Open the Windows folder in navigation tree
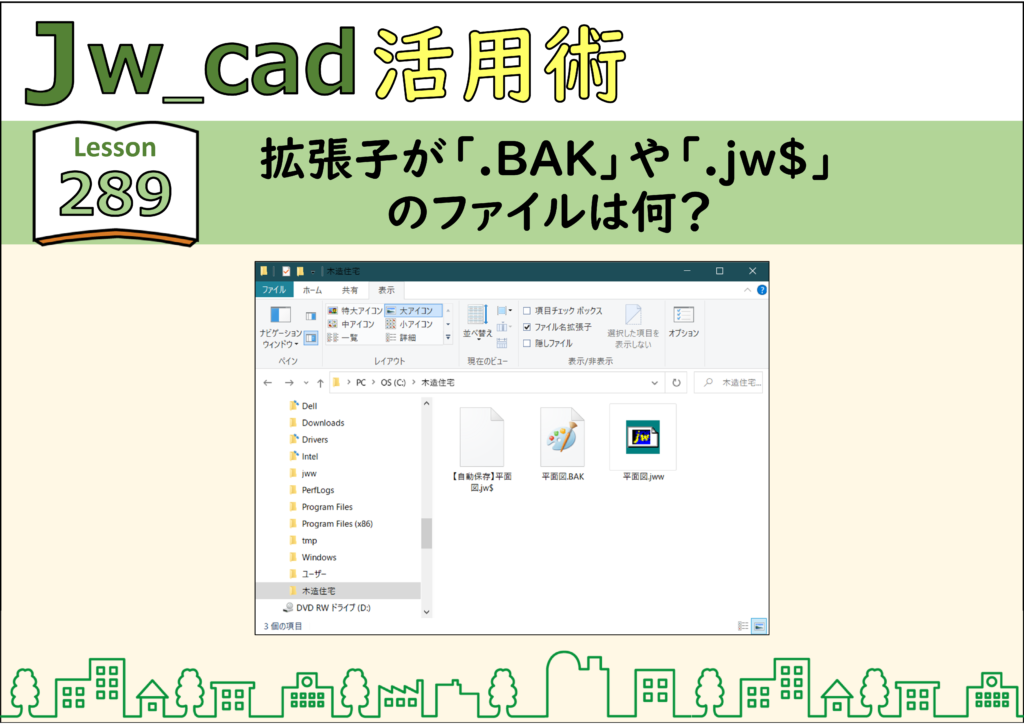Viewport: 1024px width, 724px height. [x=319, y=558]
